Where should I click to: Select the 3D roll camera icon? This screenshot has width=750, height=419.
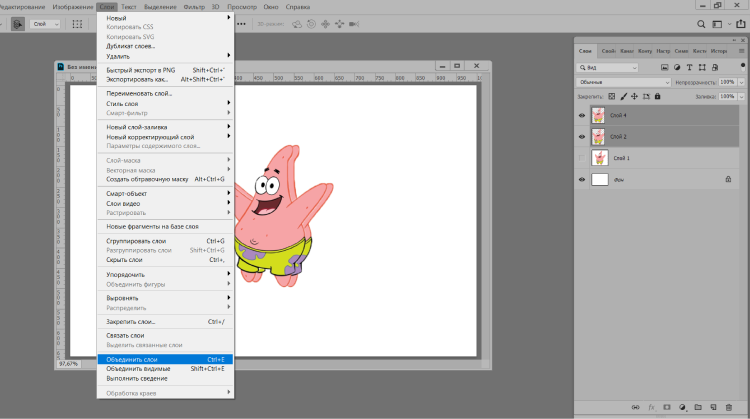311,24
